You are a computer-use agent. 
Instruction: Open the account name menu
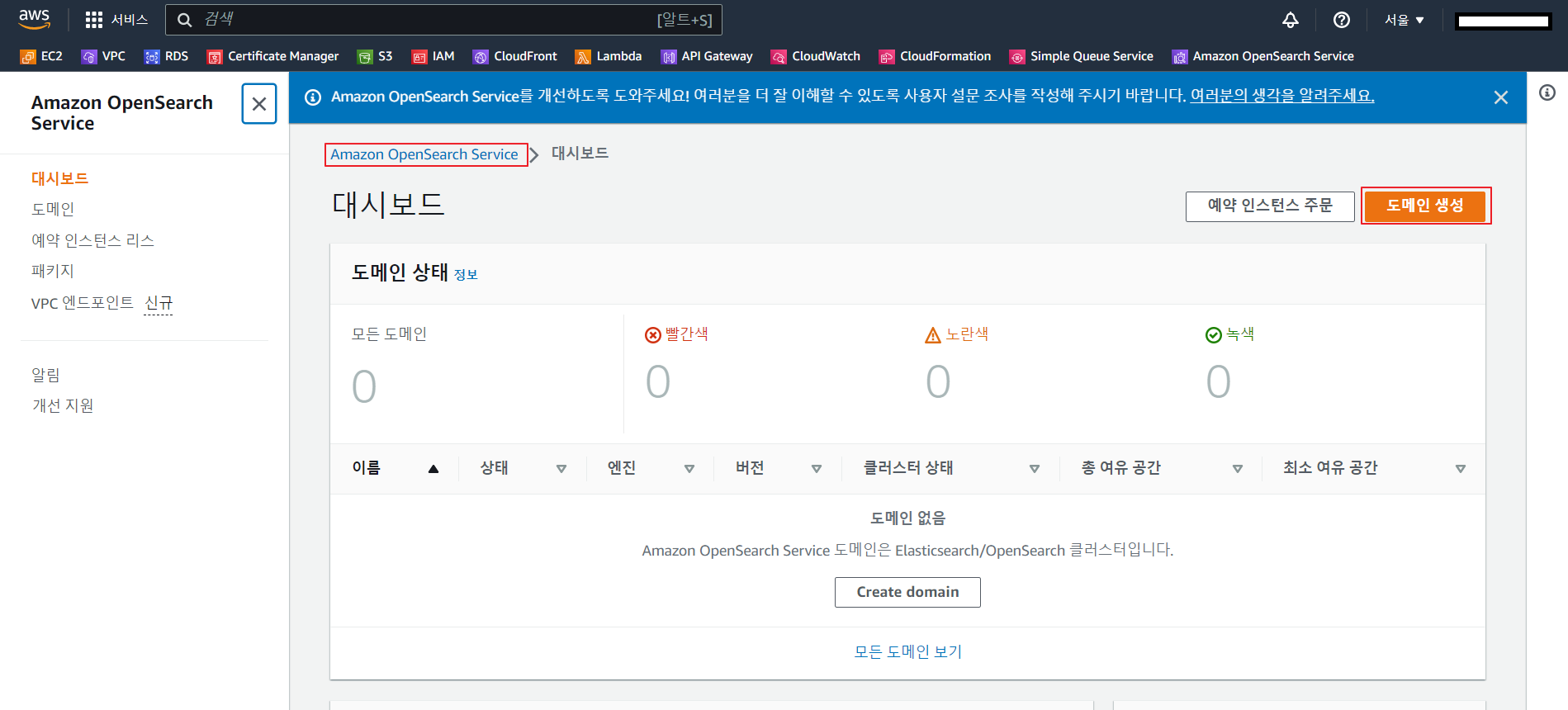pyautogui.click(x=1504, y=21)
